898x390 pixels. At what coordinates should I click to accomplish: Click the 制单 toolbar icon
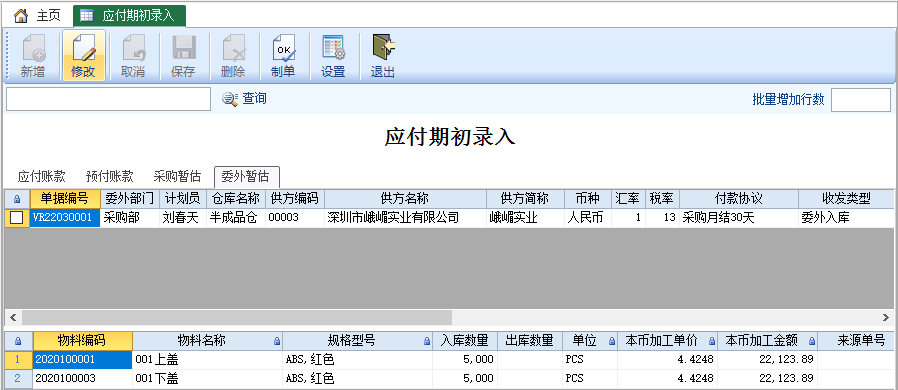pos(283,56)
